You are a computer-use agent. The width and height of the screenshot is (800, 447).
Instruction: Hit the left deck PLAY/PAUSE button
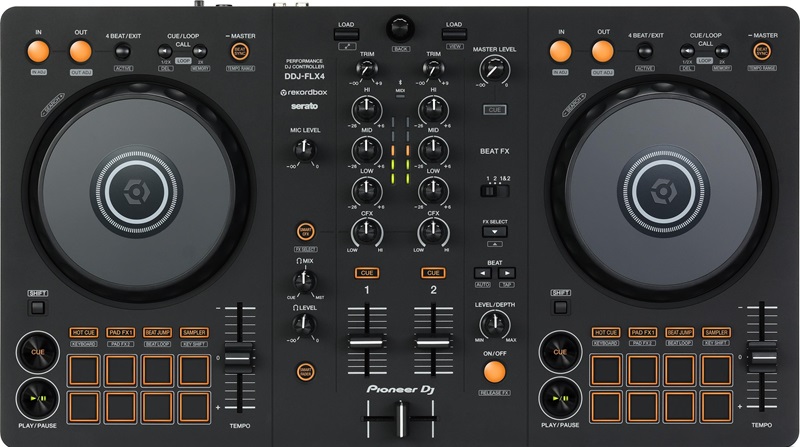[x=38, y=399]
